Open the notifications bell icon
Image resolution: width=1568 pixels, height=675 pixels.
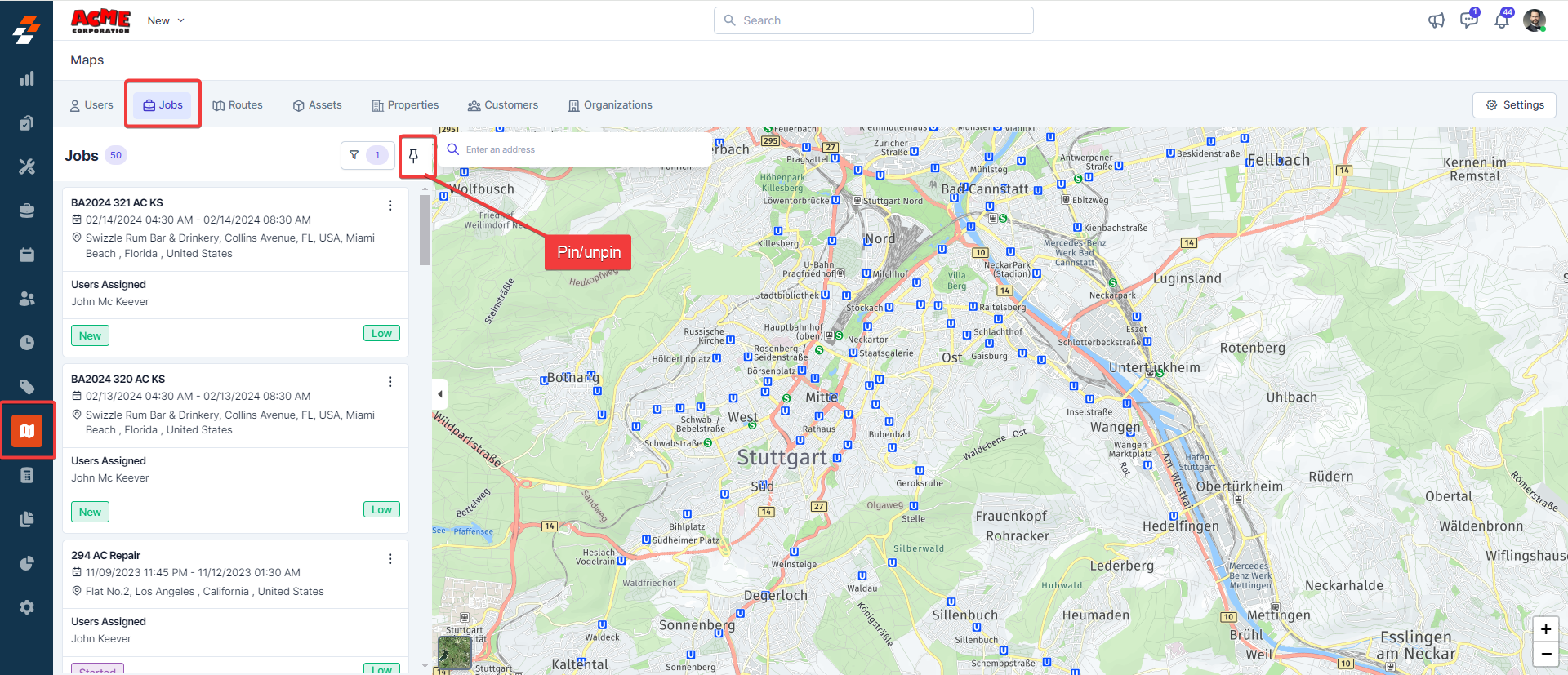pyautogui.click(x=1501, y=20)
